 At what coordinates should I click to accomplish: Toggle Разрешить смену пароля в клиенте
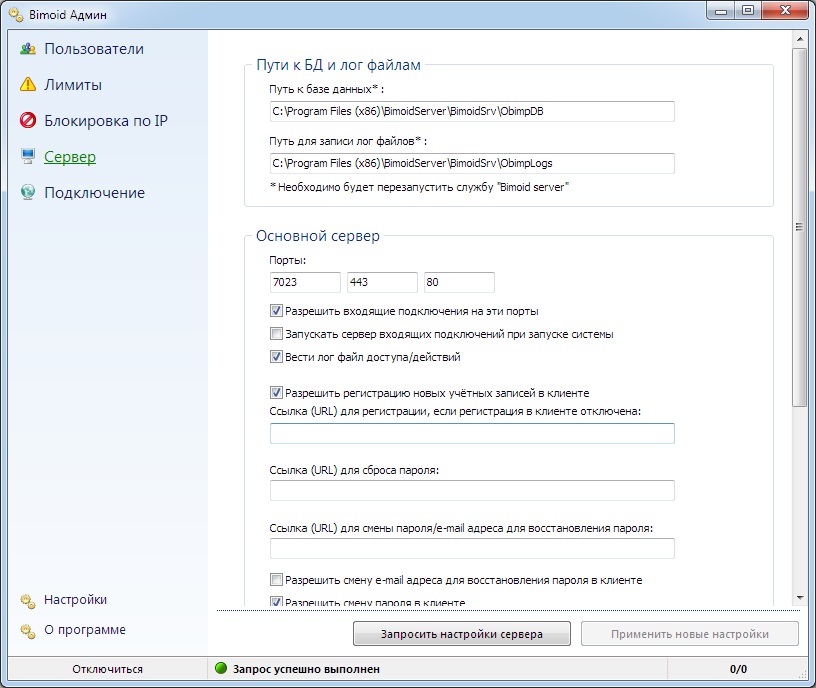point(276,601)
